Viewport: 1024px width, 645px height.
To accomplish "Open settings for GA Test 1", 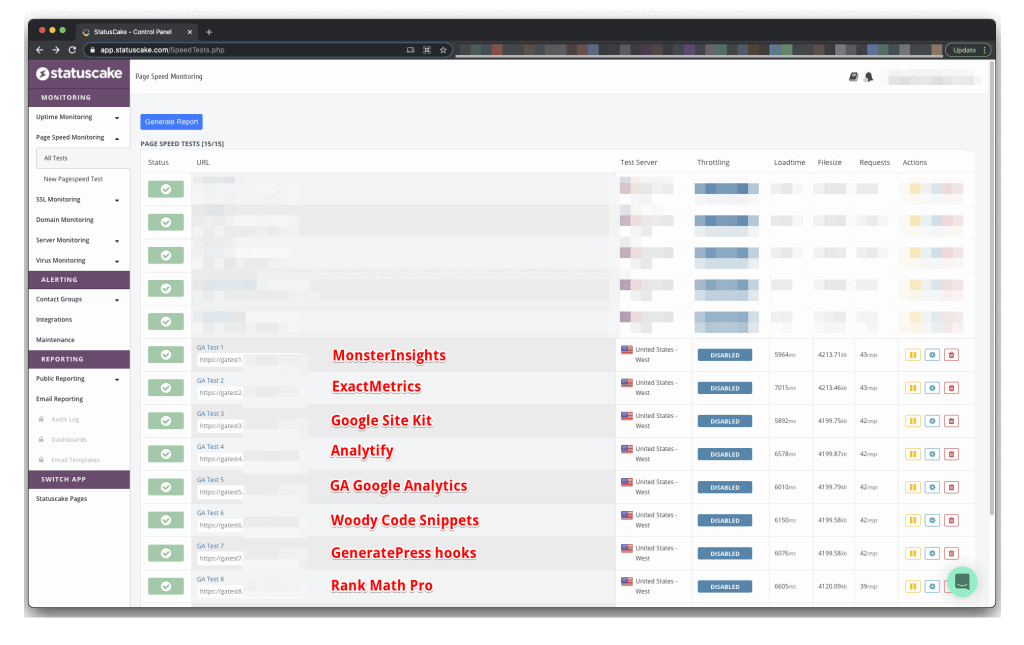I will (932, 355).
